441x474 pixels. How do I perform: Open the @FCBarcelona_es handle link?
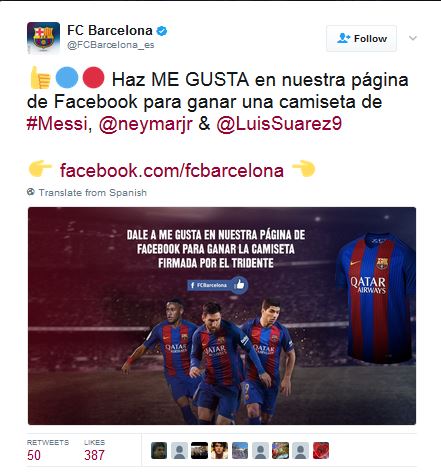[x=111, y=45]
